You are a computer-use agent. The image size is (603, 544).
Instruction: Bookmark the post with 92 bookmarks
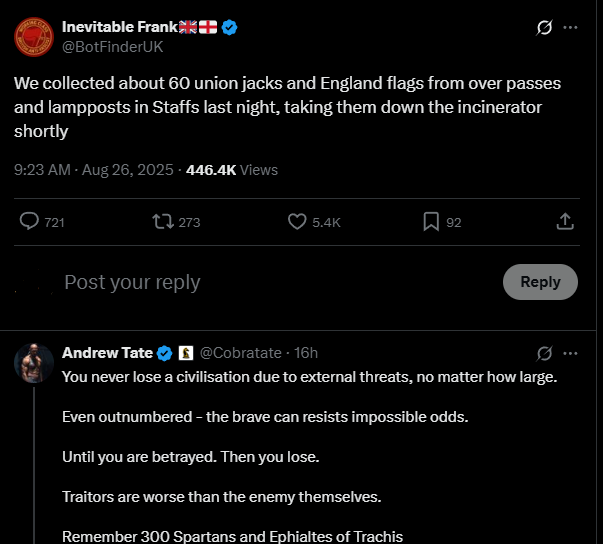[x=431, y=221]
